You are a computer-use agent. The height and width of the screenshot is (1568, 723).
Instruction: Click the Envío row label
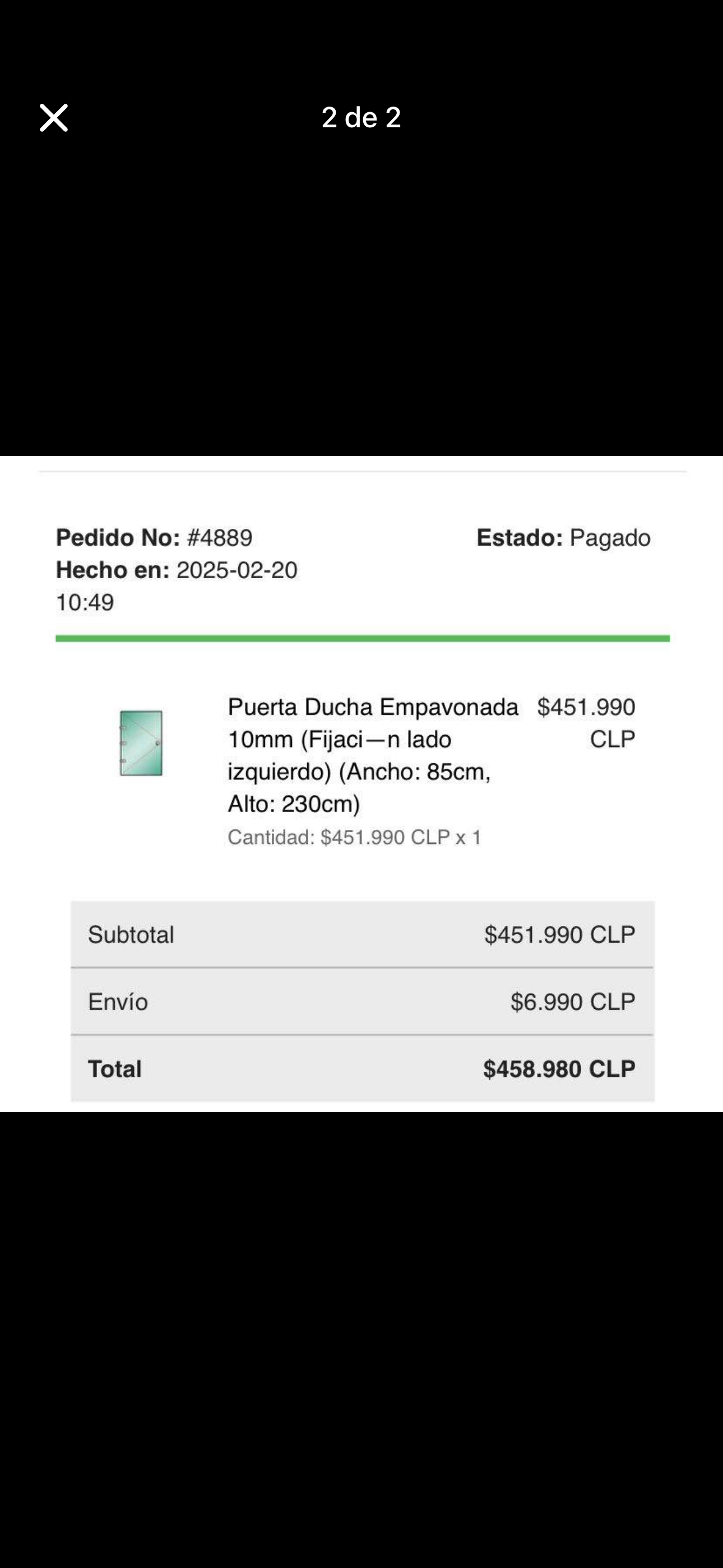coord(118,1002)
